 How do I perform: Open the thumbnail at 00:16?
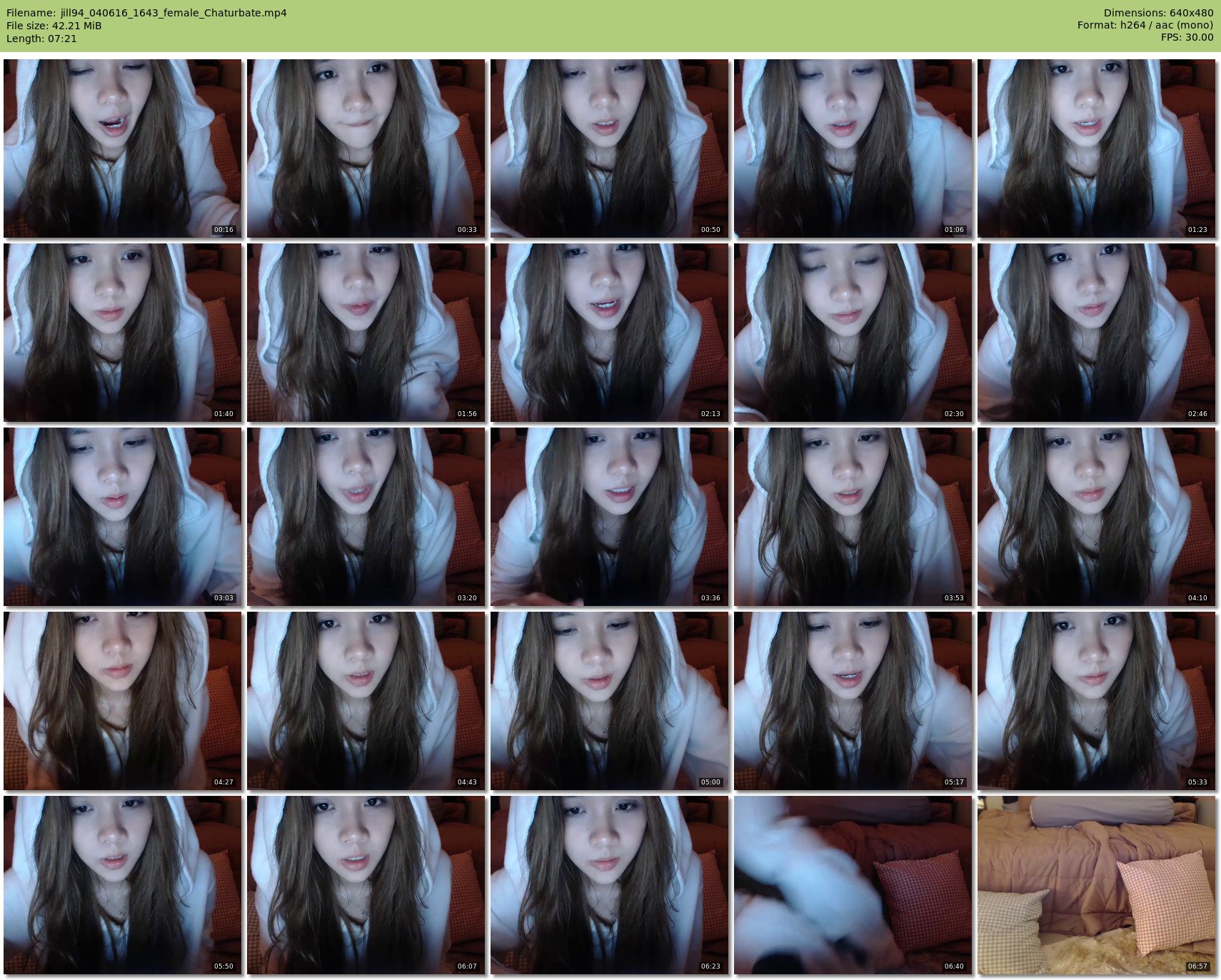pos(122,148)
